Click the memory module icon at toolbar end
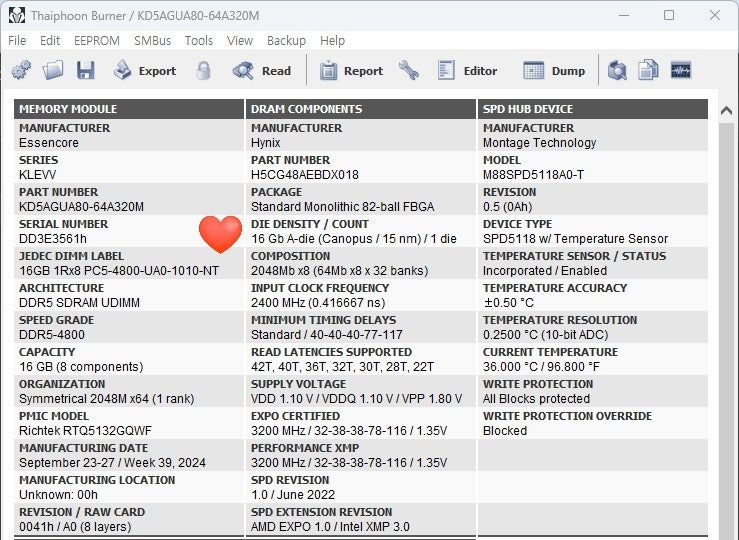 coord(681,70)
